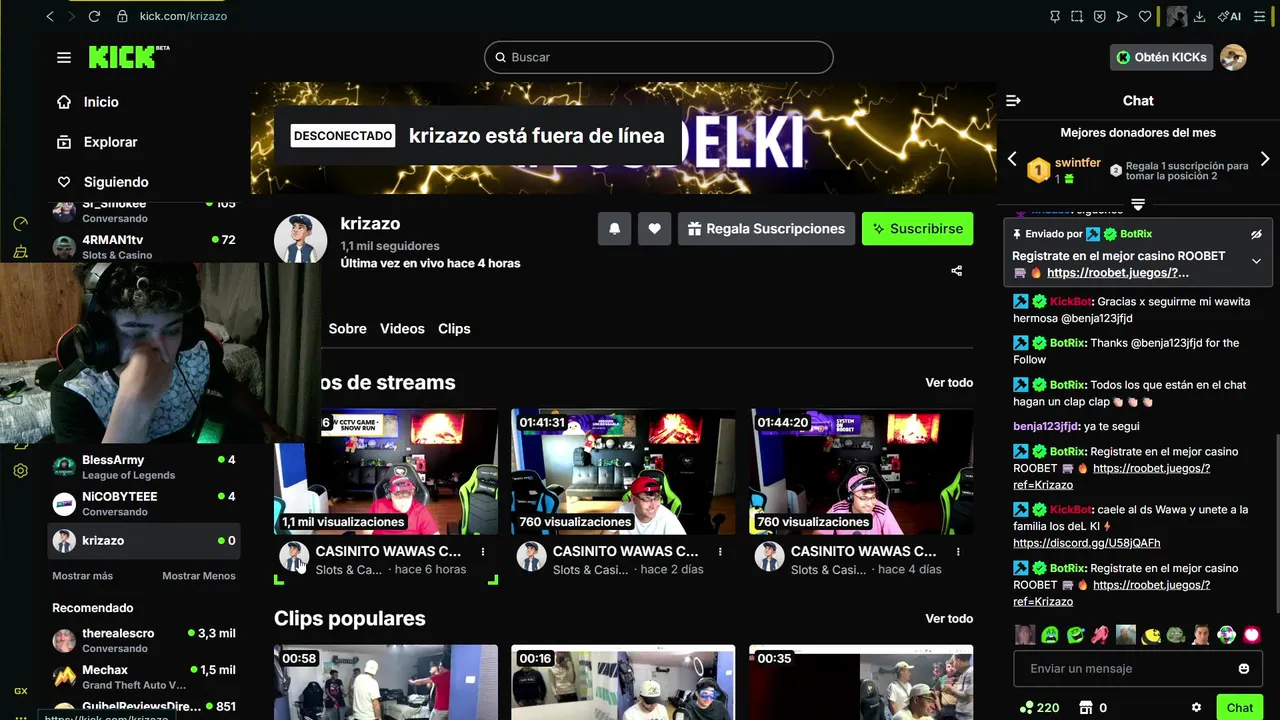Click Ver todo for streams section
This screenshot has width=1280, height=720.
[x=949, y=382]
